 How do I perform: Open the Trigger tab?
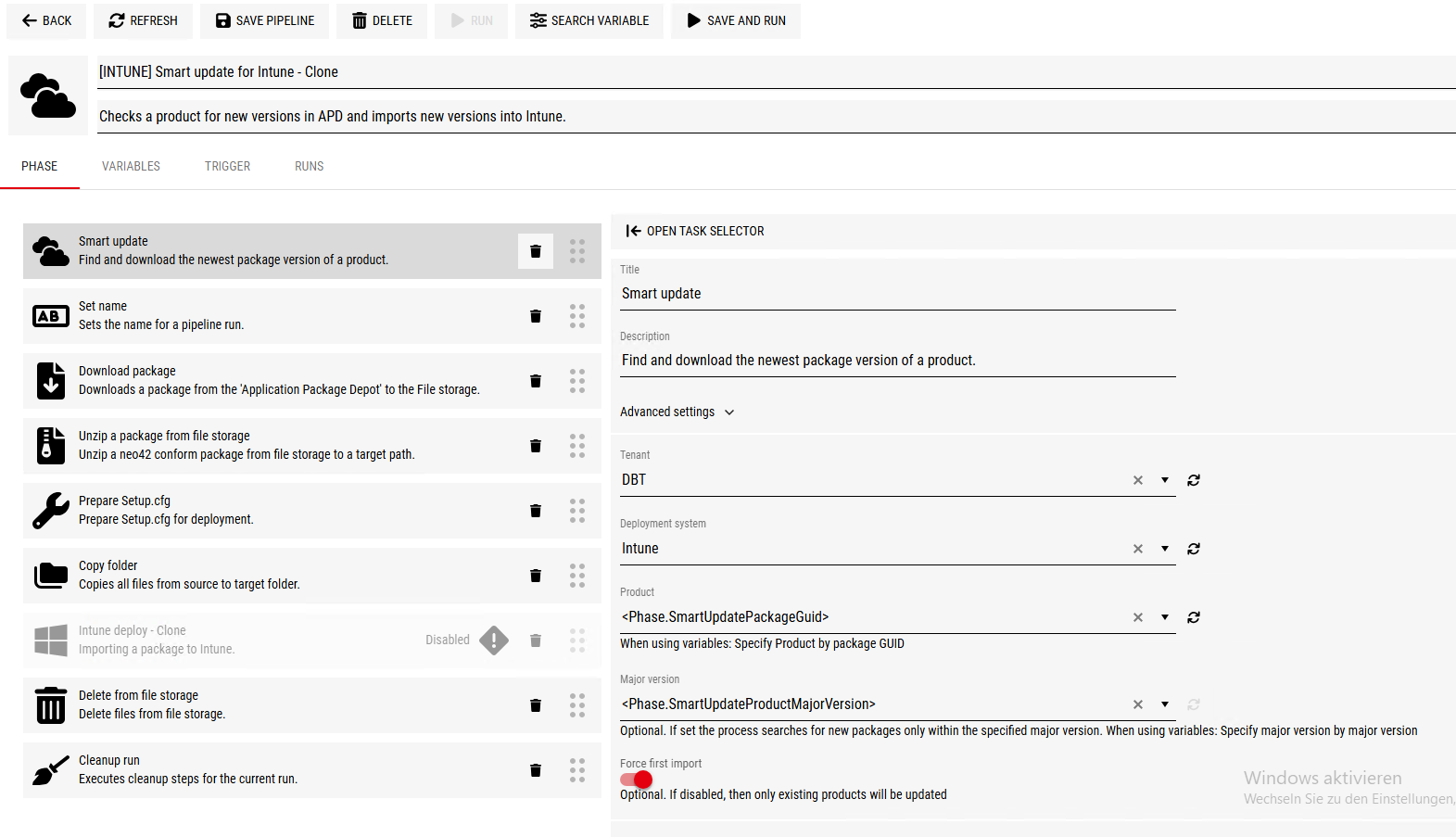click(227, 167)
